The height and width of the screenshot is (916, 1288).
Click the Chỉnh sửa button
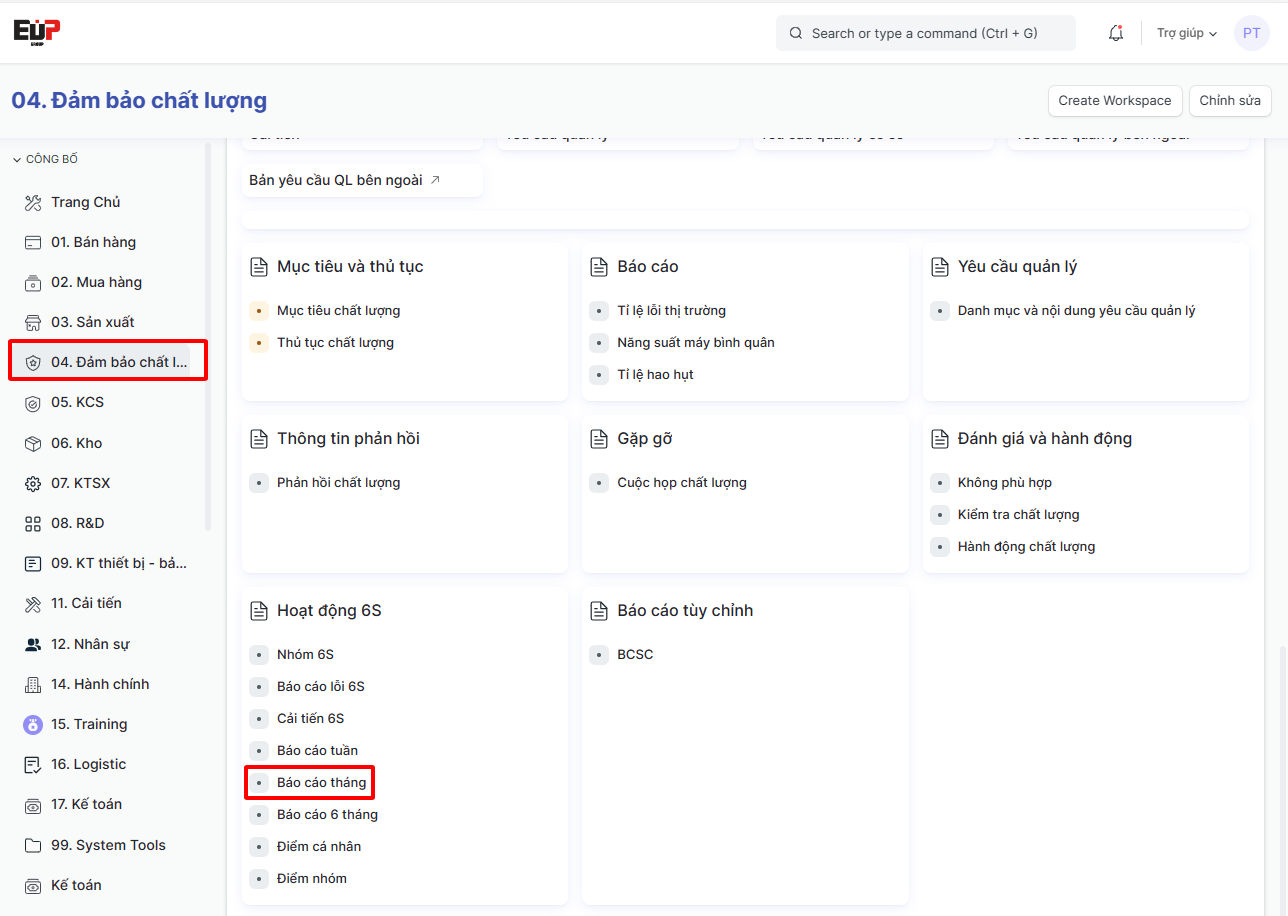(x=1229, y=101)
